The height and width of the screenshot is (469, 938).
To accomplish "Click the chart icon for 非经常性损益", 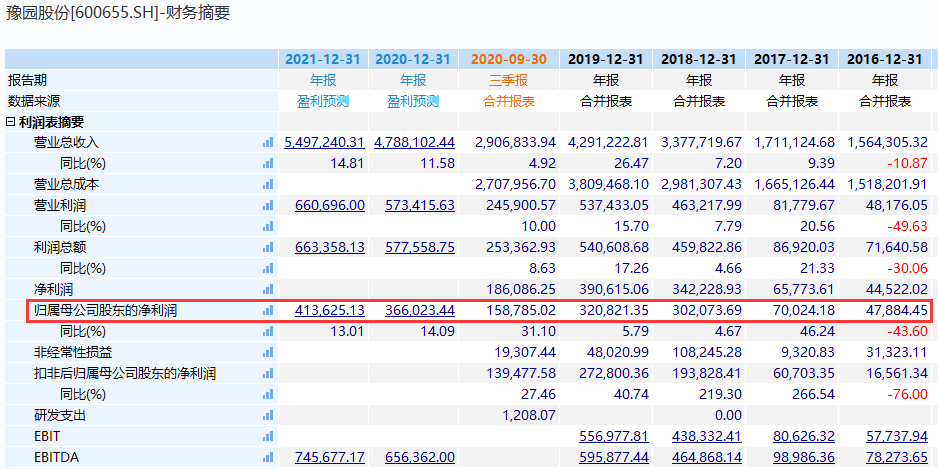I will 267,352.
